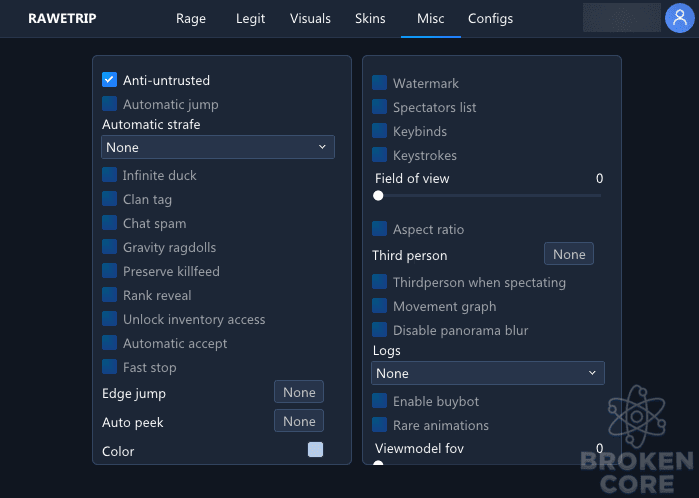
Task: Click the Field of view slider handle
Action: pyautogui.click(x=378, y=196)
